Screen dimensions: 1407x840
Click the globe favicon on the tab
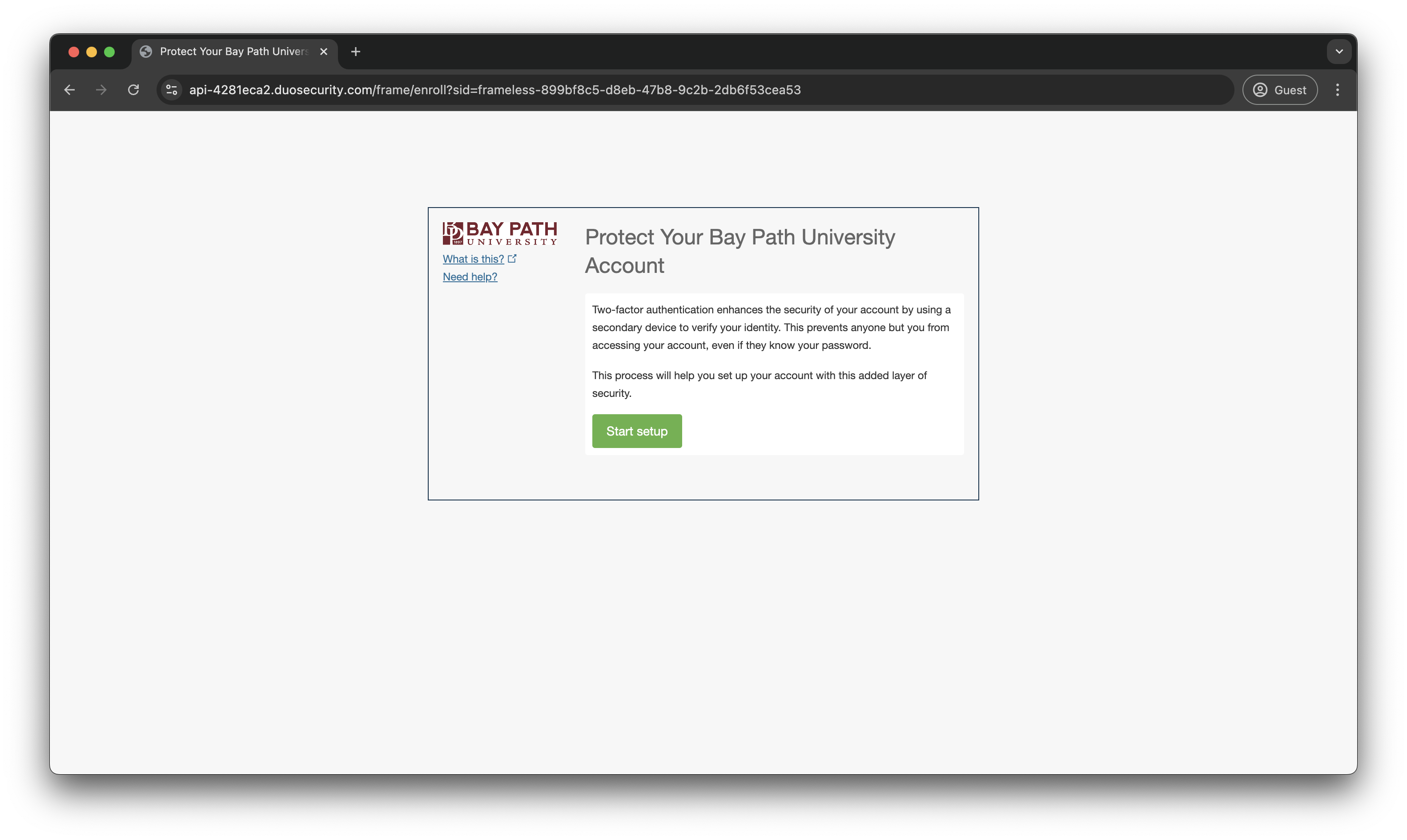pyautogui.click(x=146, y=52)
